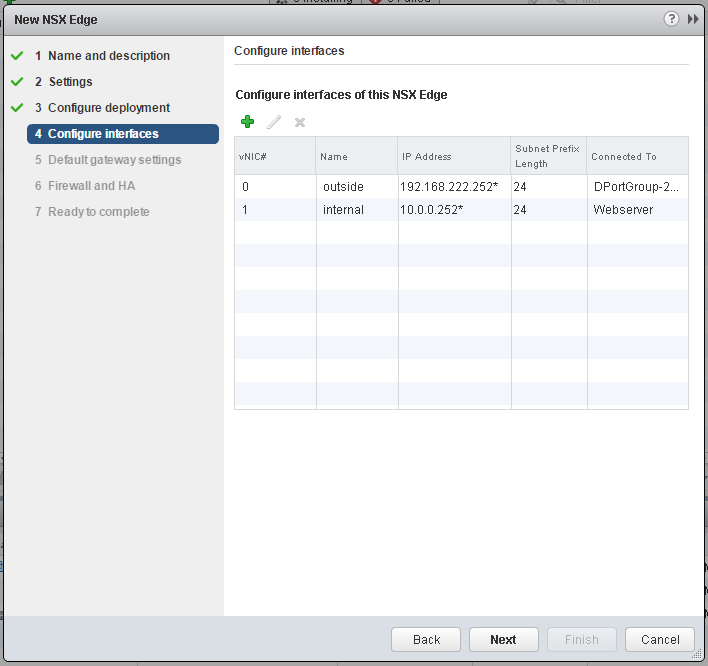The image size is (708, 666).
Task: Open the help question mark icon
Action: [x=671, y=19]
